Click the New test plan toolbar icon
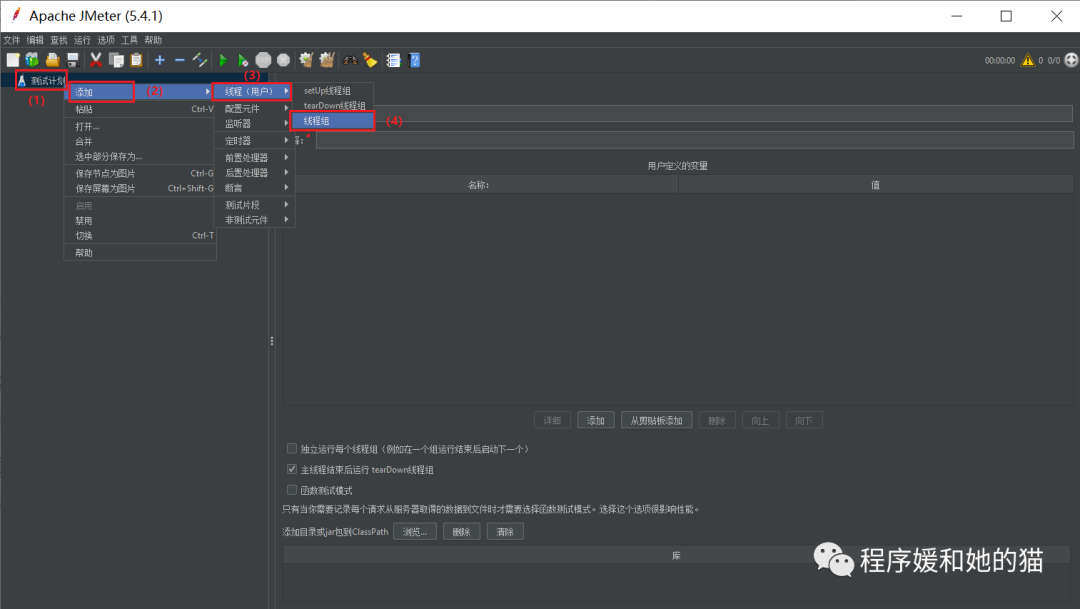The width and height of the screenshot is (1080, 609). [x=12, y=60]
